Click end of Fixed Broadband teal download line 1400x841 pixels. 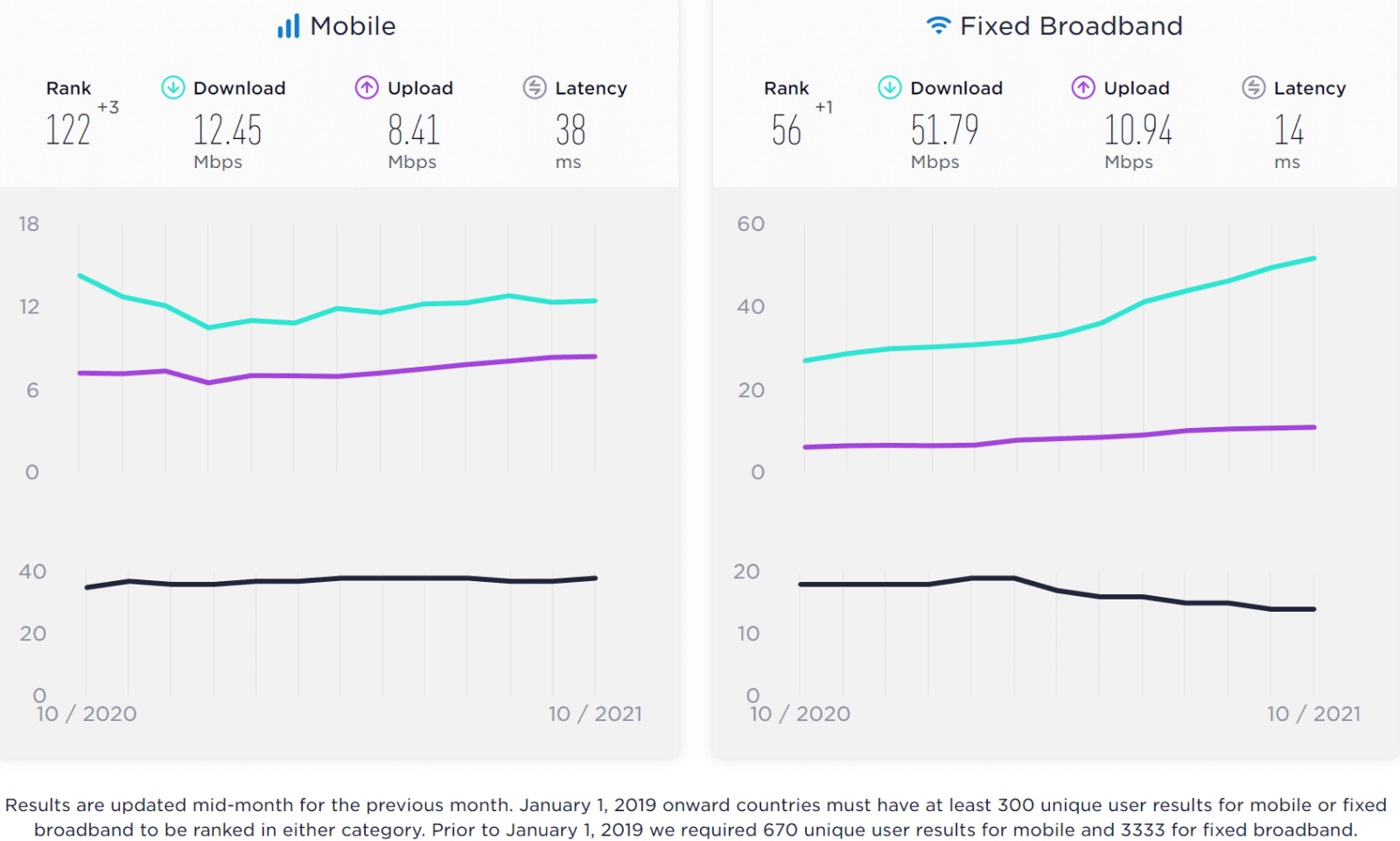pos(1313,259)
